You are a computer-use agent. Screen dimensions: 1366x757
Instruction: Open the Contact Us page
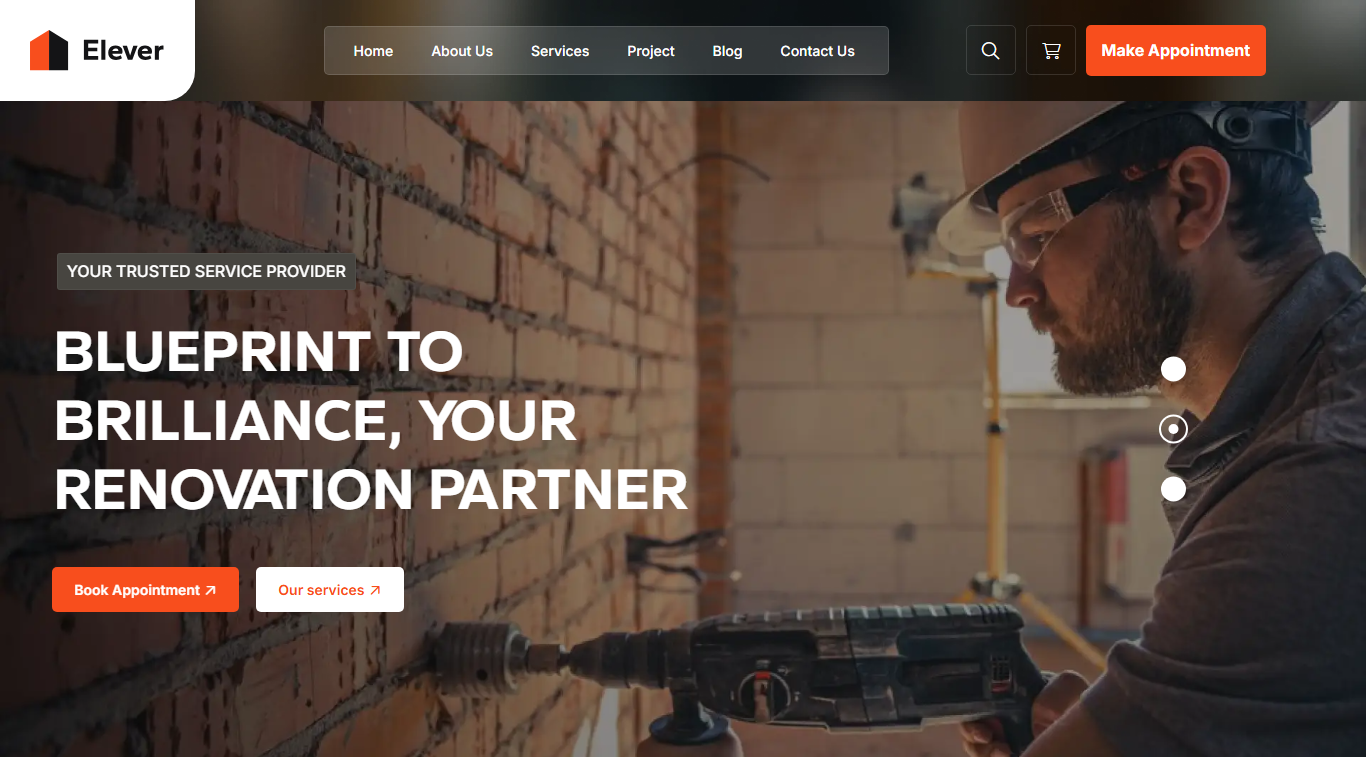tap(817, 51)
